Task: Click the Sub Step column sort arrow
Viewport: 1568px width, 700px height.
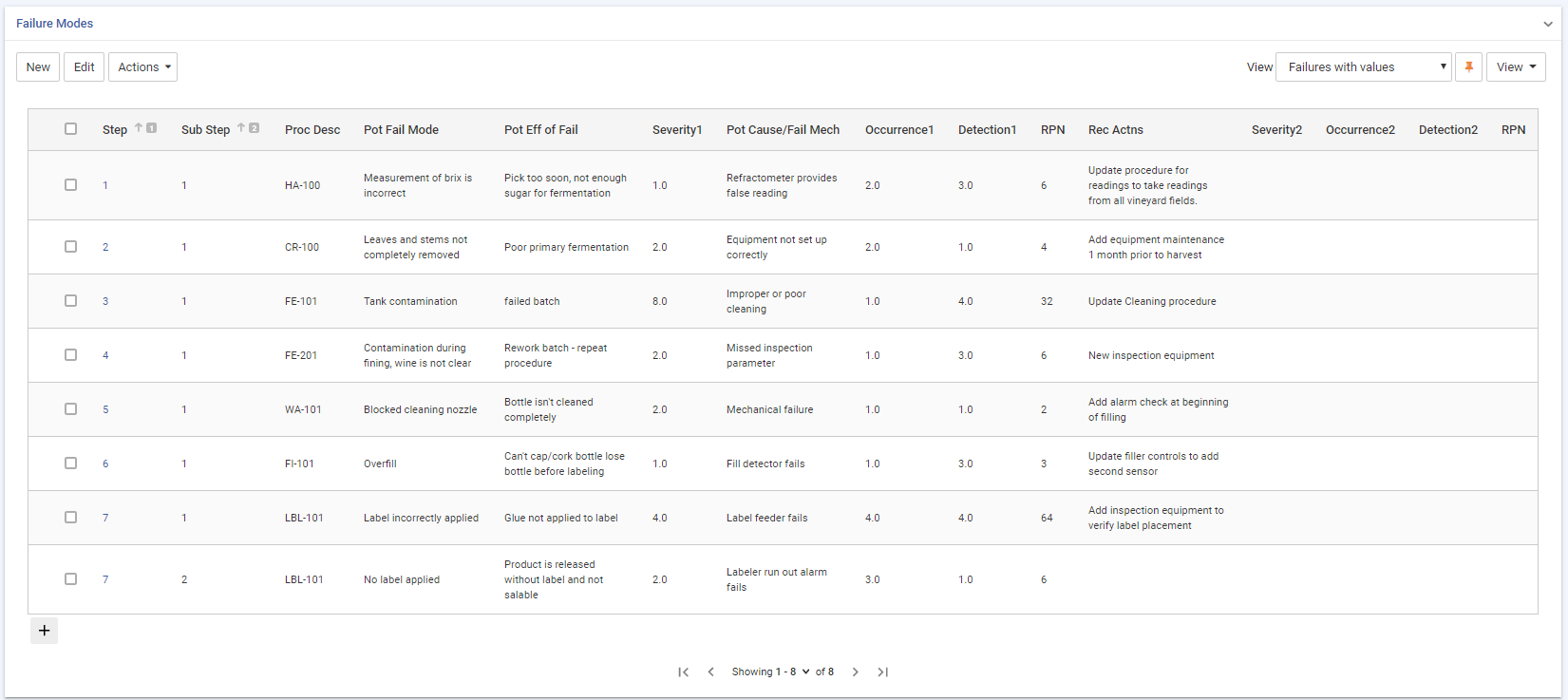Action: pyautogui.click(x=241, y=128)
